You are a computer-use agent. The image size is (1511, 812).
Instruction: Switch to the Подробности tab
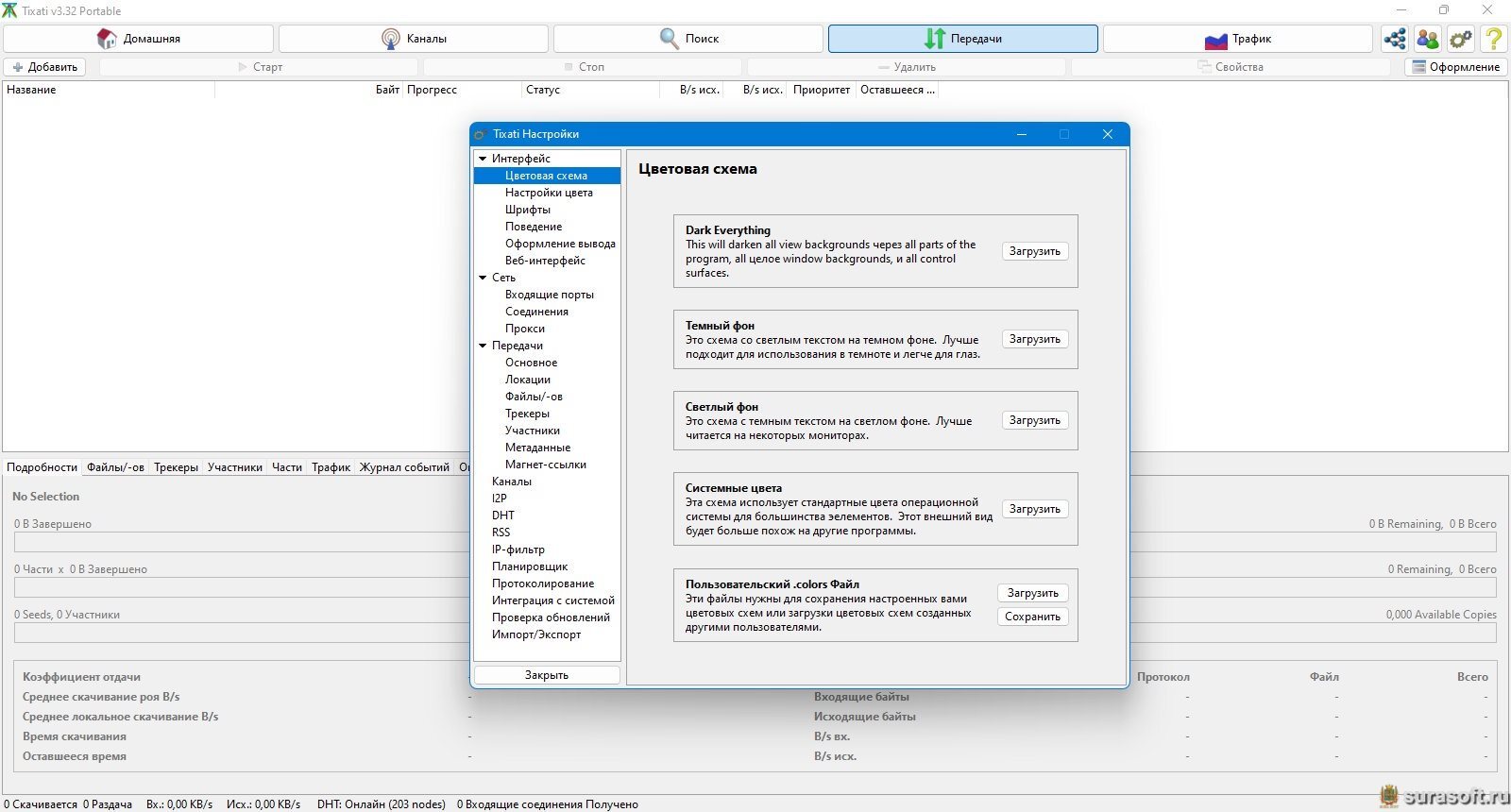pyautogui.click(x=42, y=467)
